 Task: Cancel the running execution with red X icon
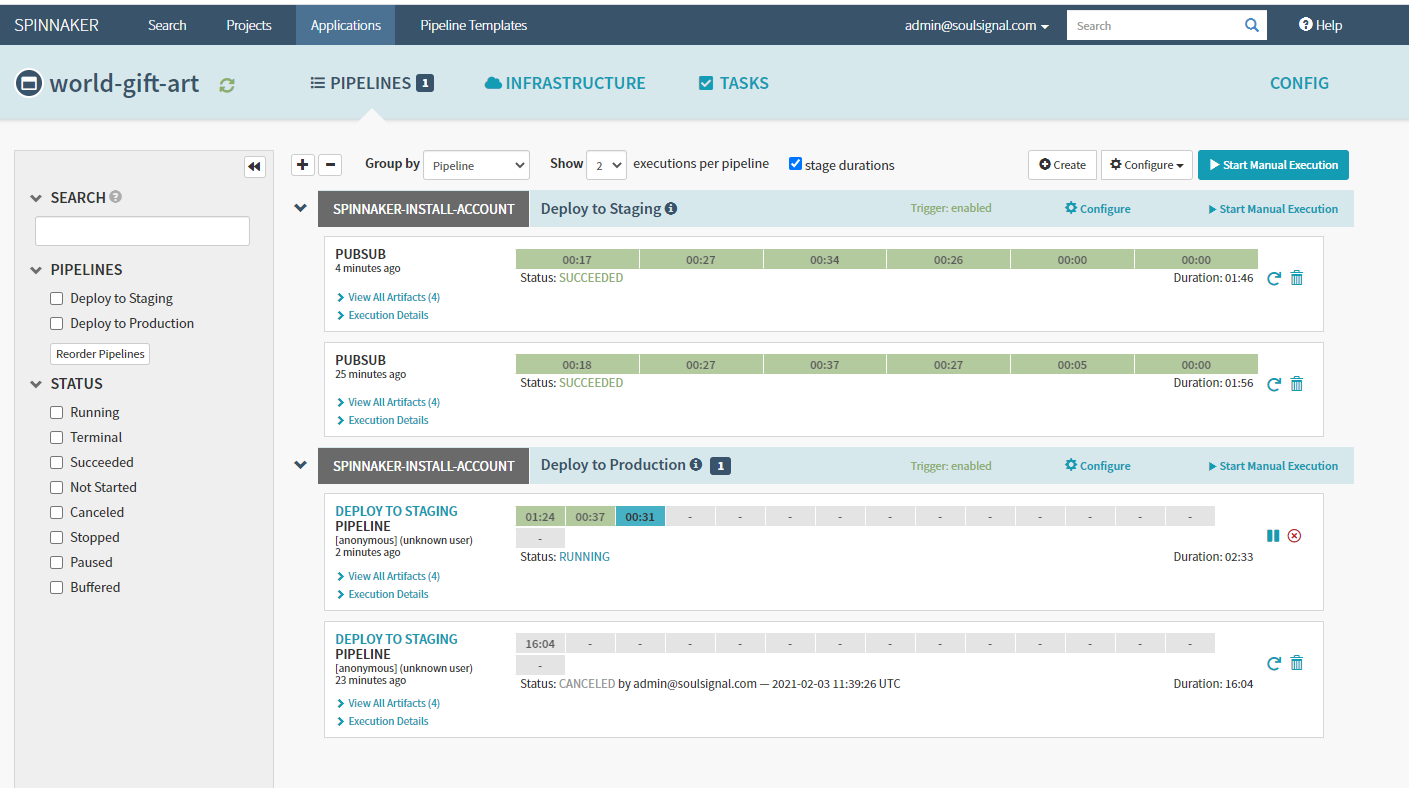point(1294,536)
